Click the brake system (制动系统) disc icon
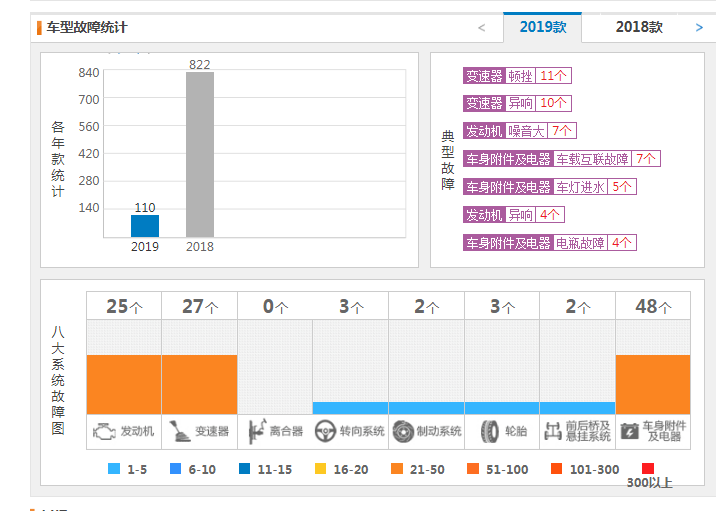The width and height of the screenshot is (716, 511). click(x=402, y=432)
